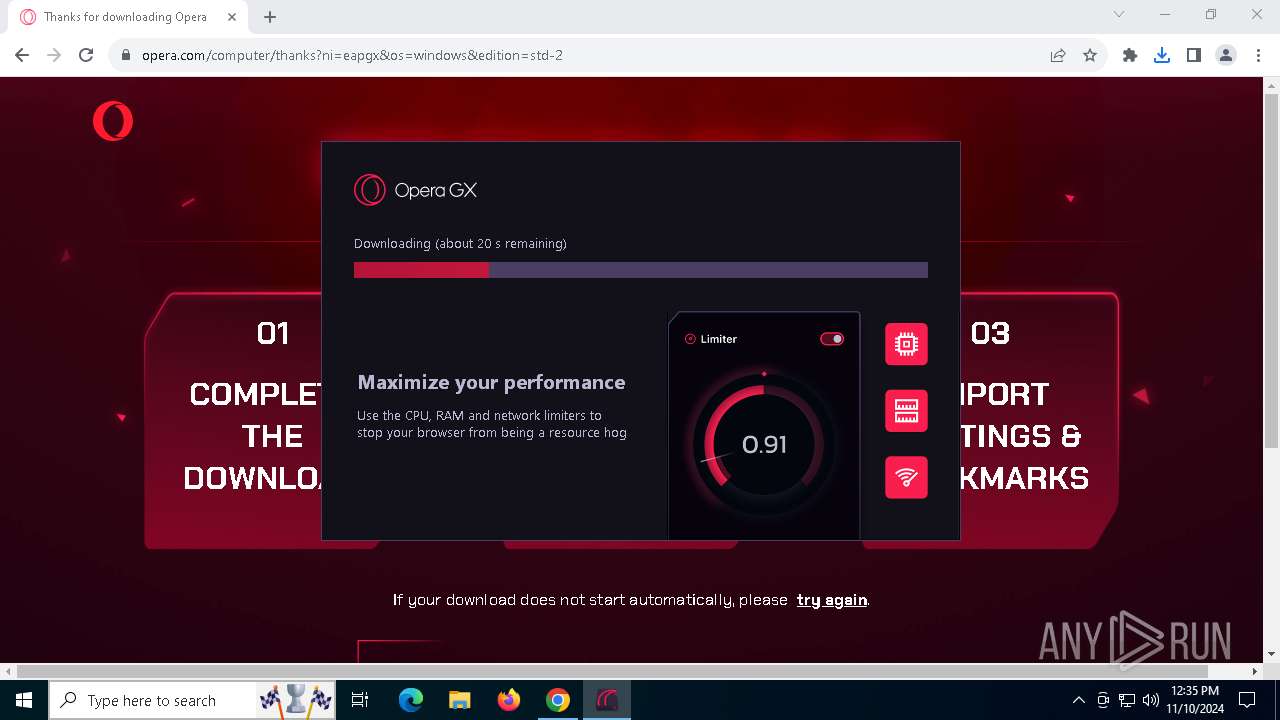Open the notification center
Viewport: 1280px width, 720px height.
pyautogui.click(x=1247, y=700)
